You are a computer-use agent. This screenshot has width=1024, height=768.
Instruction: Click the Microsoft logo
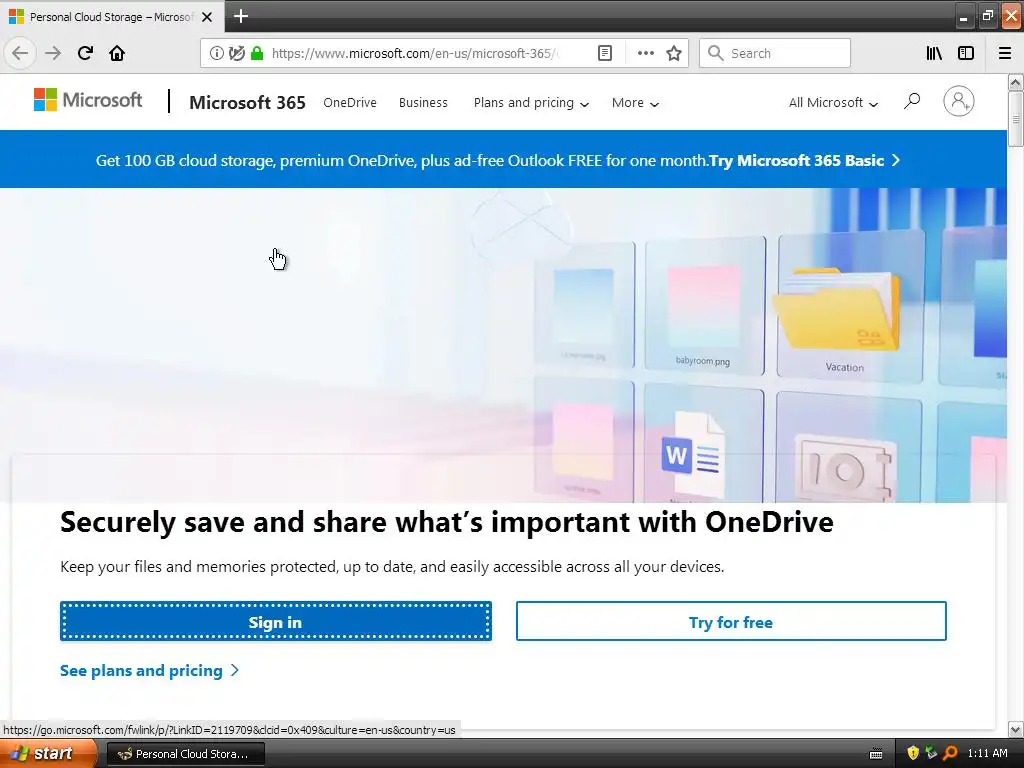[x=88, y=100]
